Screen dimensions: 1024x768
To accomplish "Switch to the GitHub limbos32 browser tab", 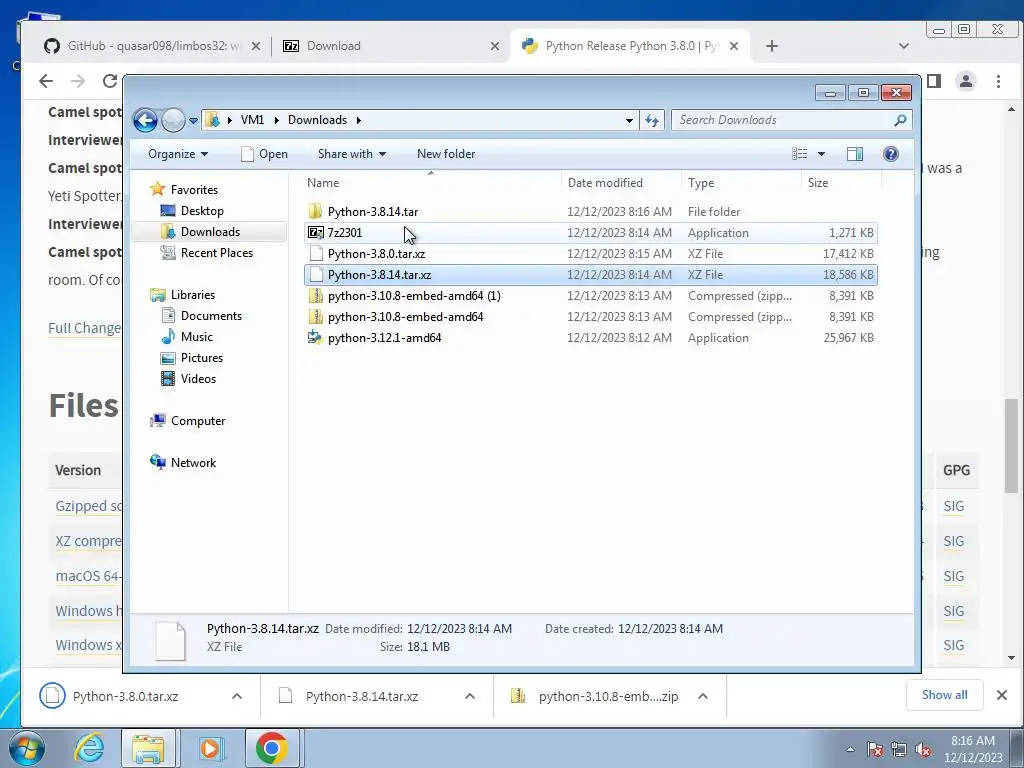I will pyautogui.click(x=152, y=46).
